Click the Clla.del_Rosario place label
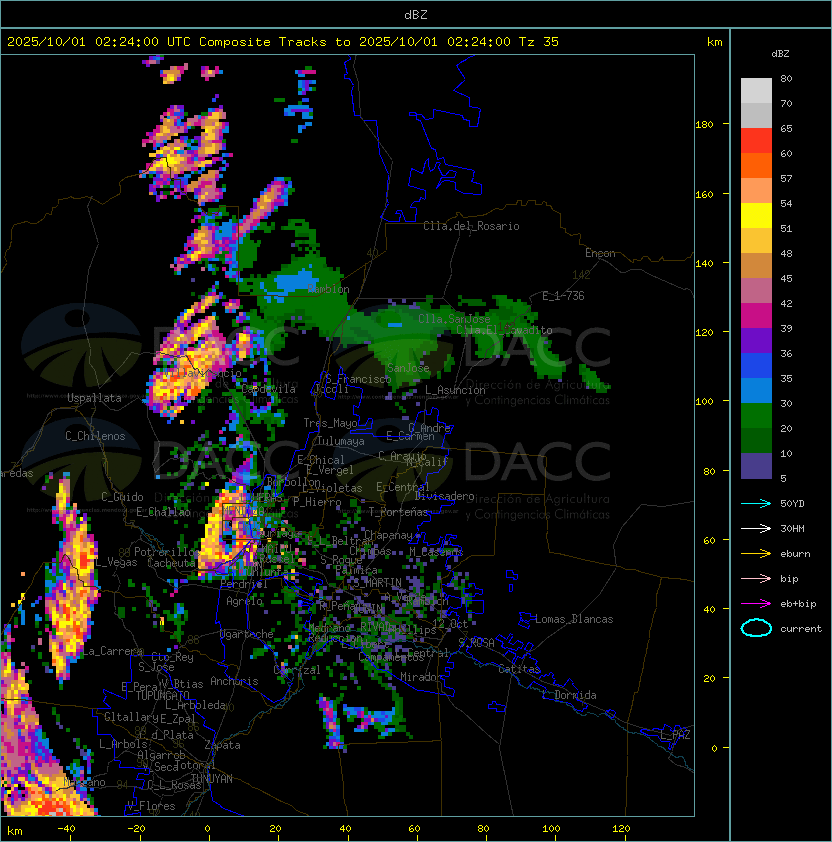Image resolution: width=832 pixels, height=842 pixels. 471,227
